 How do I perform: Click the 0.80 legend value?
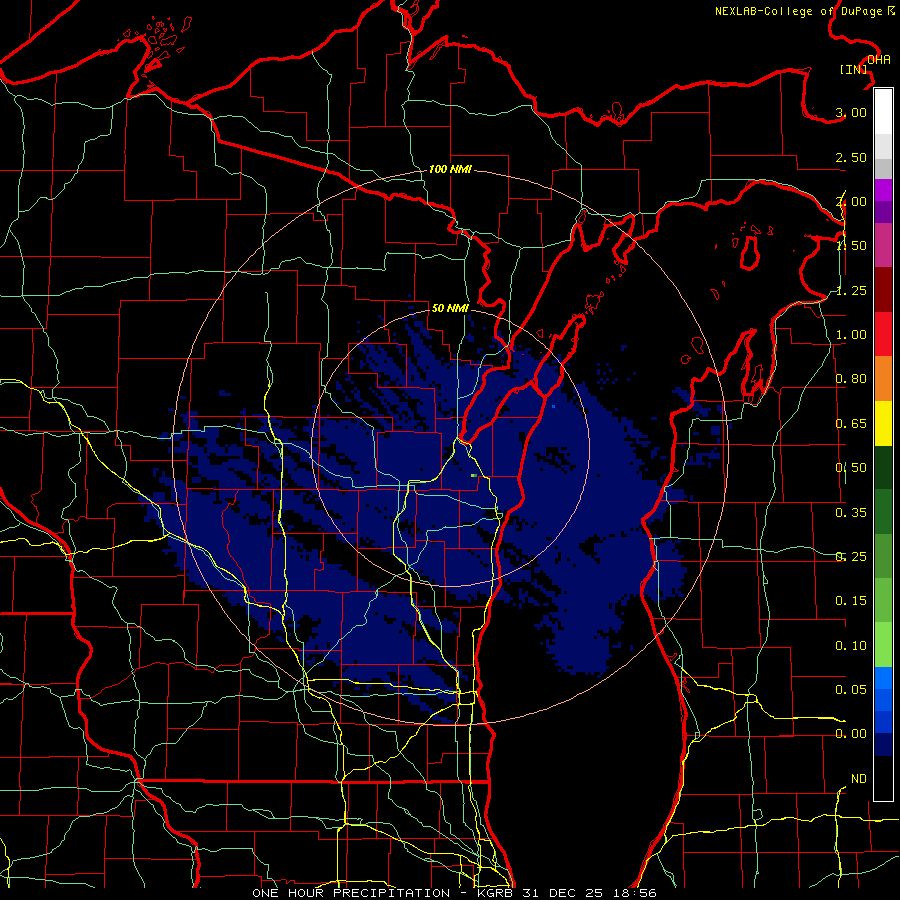pos(851,379)
